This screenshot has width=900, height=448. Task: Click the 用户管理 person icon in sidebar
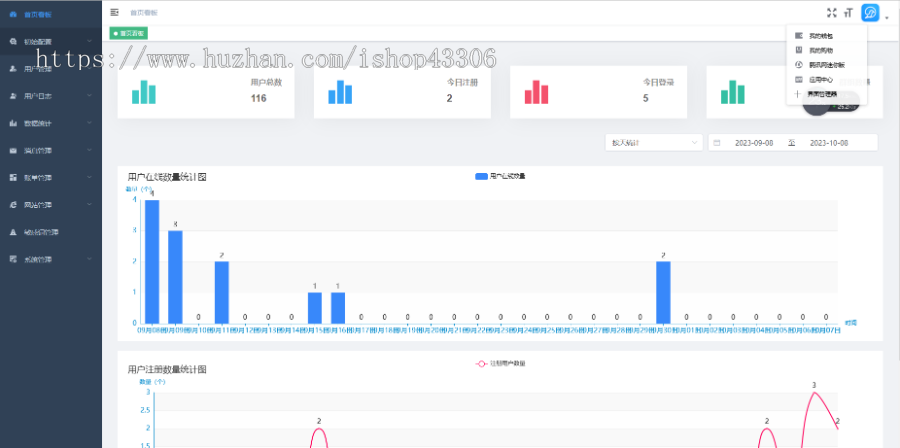pyautogui.click(x=14, y=69)
